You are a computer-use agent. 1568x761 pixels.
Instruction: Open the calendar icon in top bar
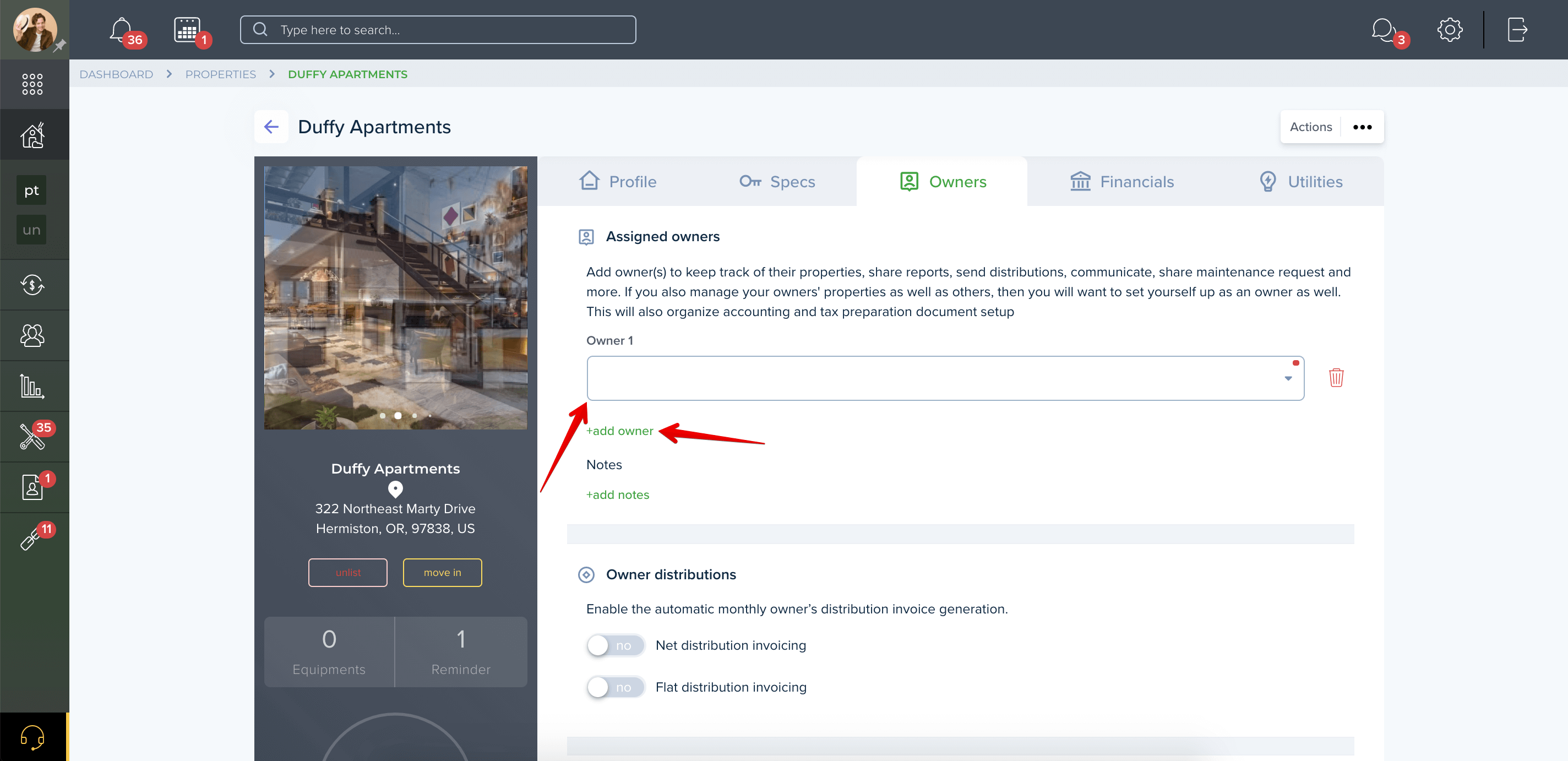[x=187, y=29]
